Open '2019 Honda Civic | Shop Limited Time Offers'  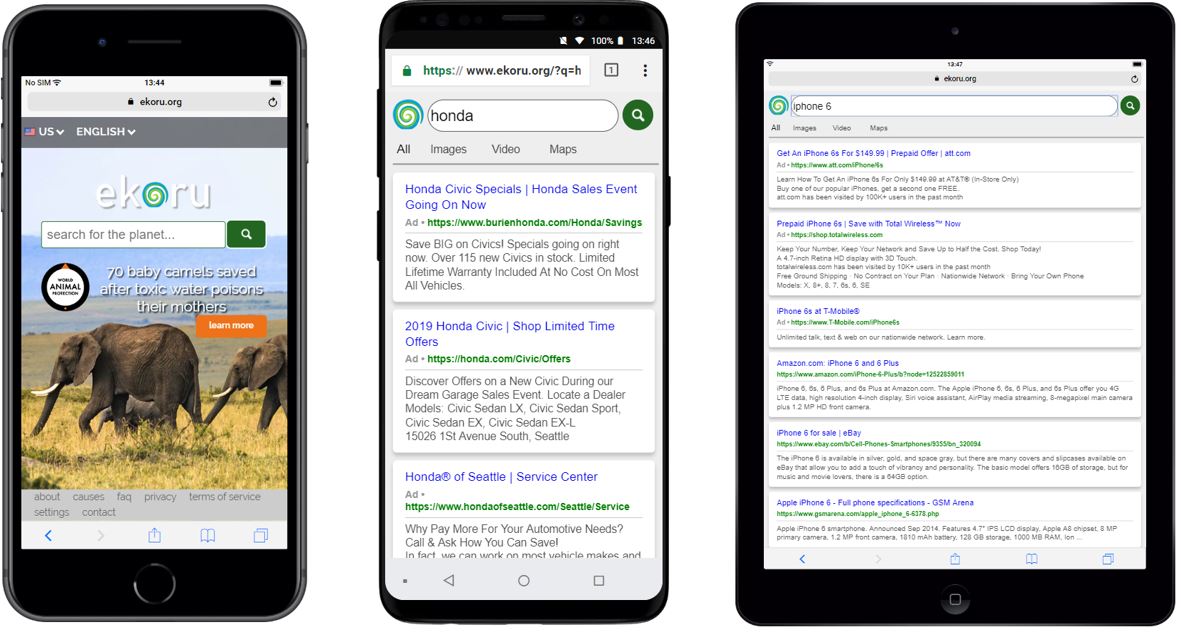510,334
